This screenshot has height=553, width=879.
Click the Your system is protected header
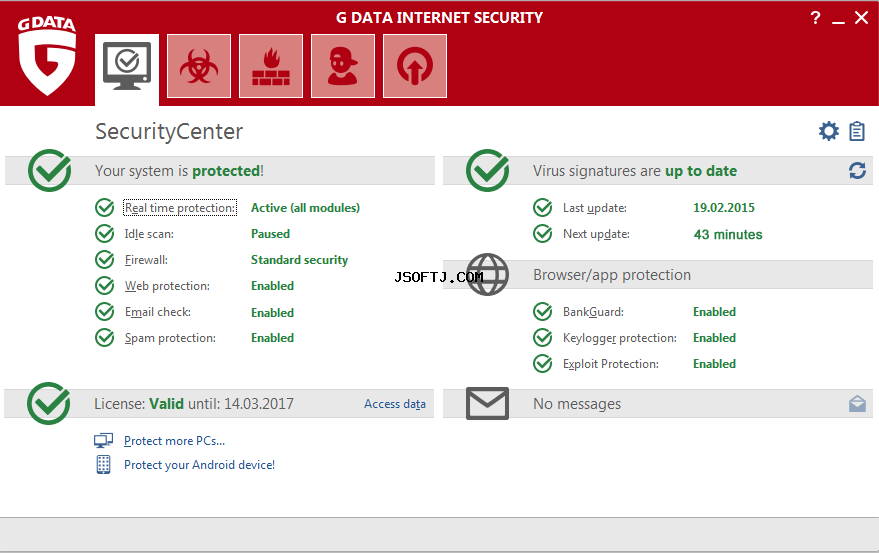tap(179, 171)
